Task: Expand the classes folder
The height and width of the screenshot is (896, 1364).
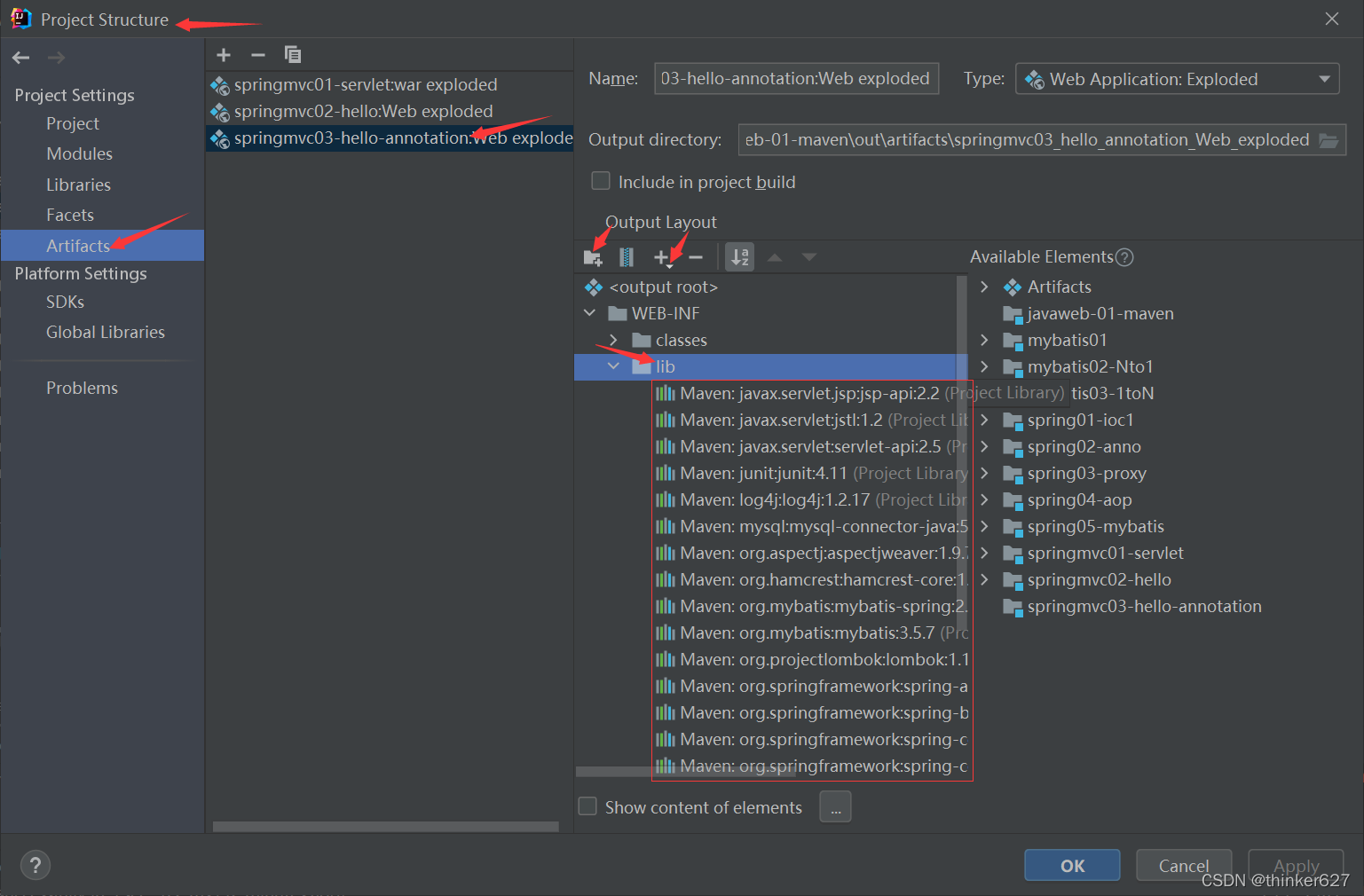Action: pyautogui.click(x=613, y=340)
